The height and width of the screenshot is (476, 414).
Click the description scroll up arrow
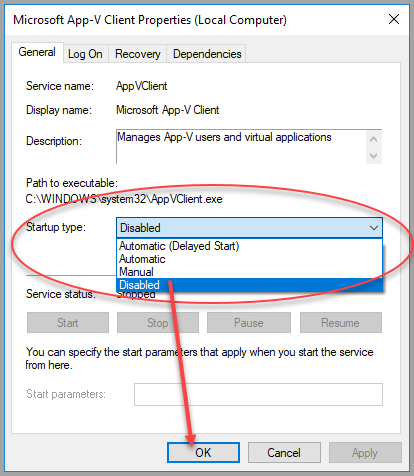[374, 139]
